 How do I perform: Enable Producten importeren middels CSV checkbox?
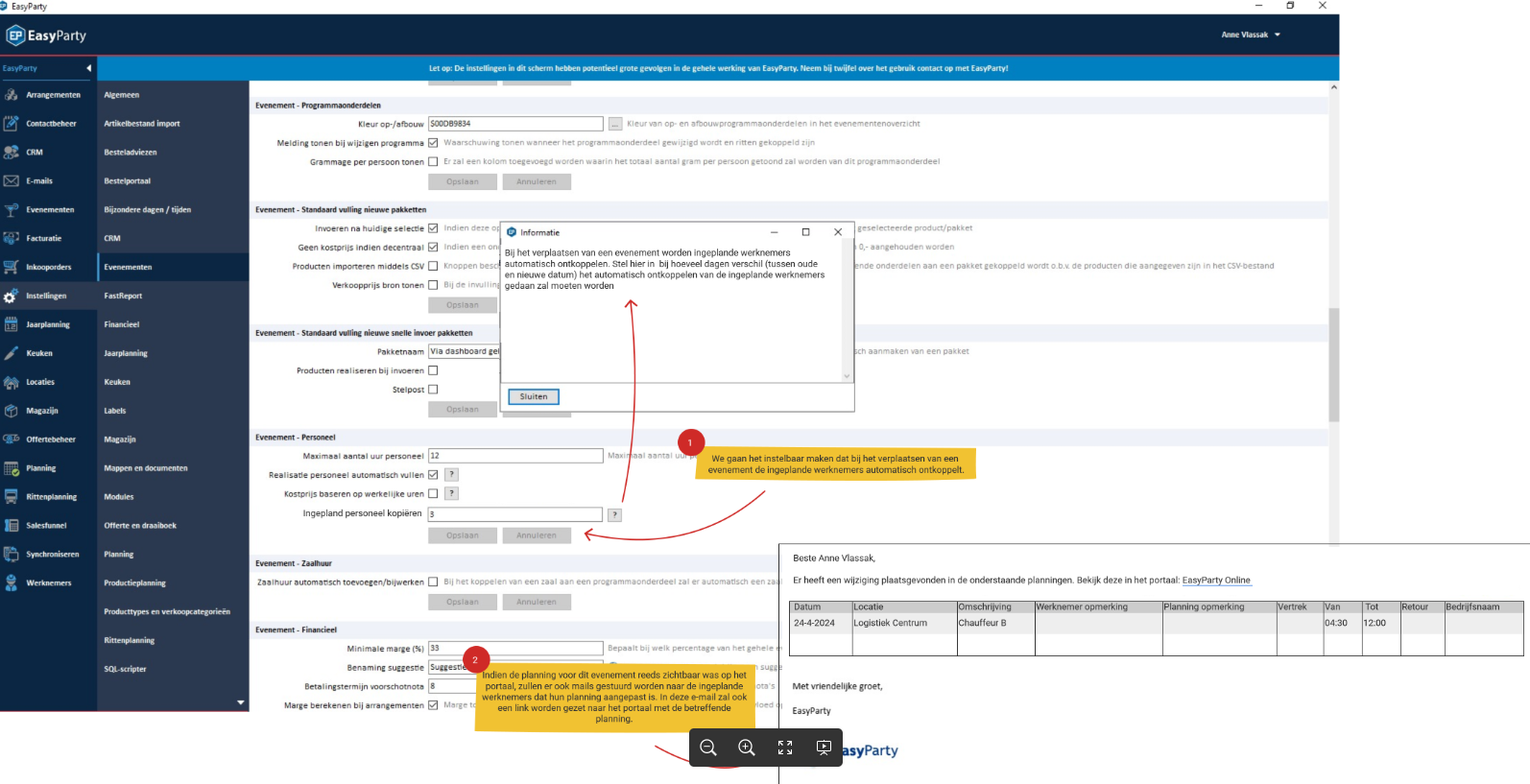(433, 267)
